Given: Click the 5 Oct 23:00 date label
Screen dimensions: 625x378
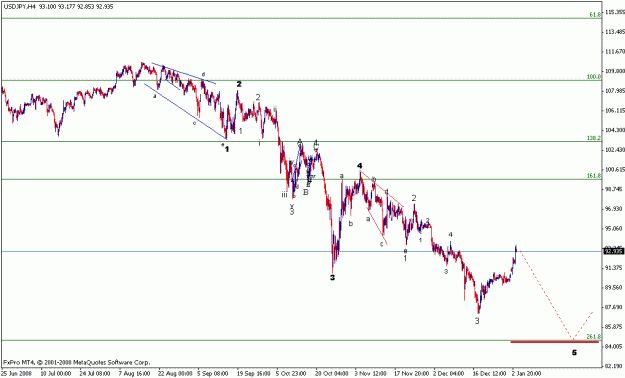Looking at the screenshot, I should coord(292,374).
